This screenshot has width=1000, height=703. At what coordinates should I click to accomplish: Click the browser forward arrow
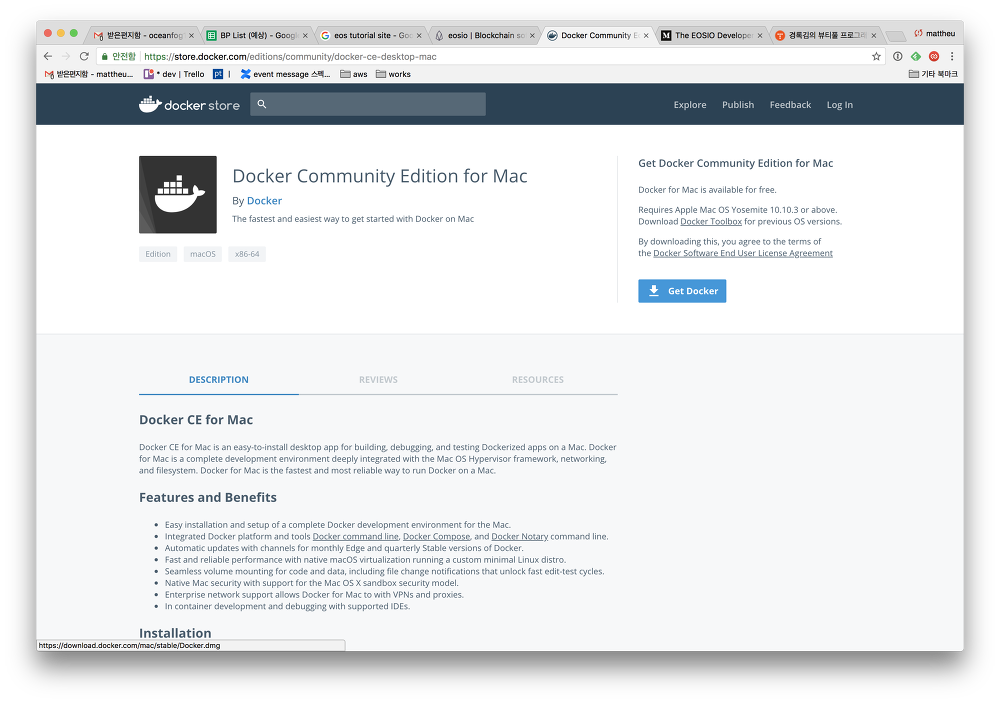(66, 56)
